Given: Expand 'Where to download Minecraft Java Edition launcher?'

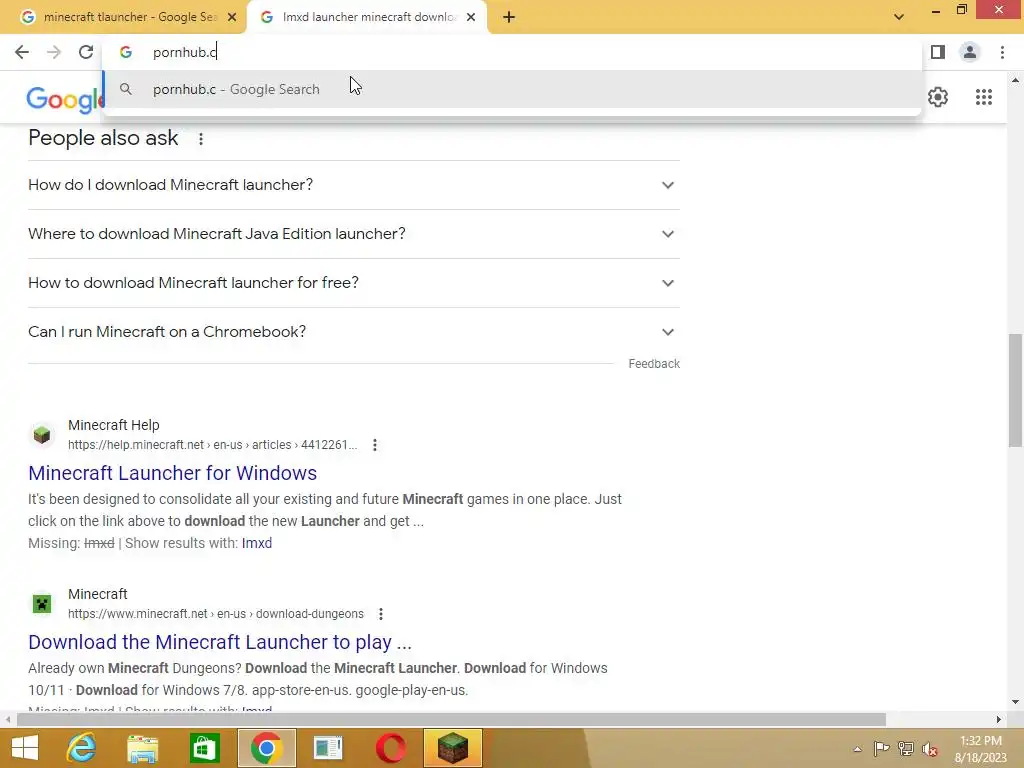Looking at the screenshot, I should (x=353, y=234).
